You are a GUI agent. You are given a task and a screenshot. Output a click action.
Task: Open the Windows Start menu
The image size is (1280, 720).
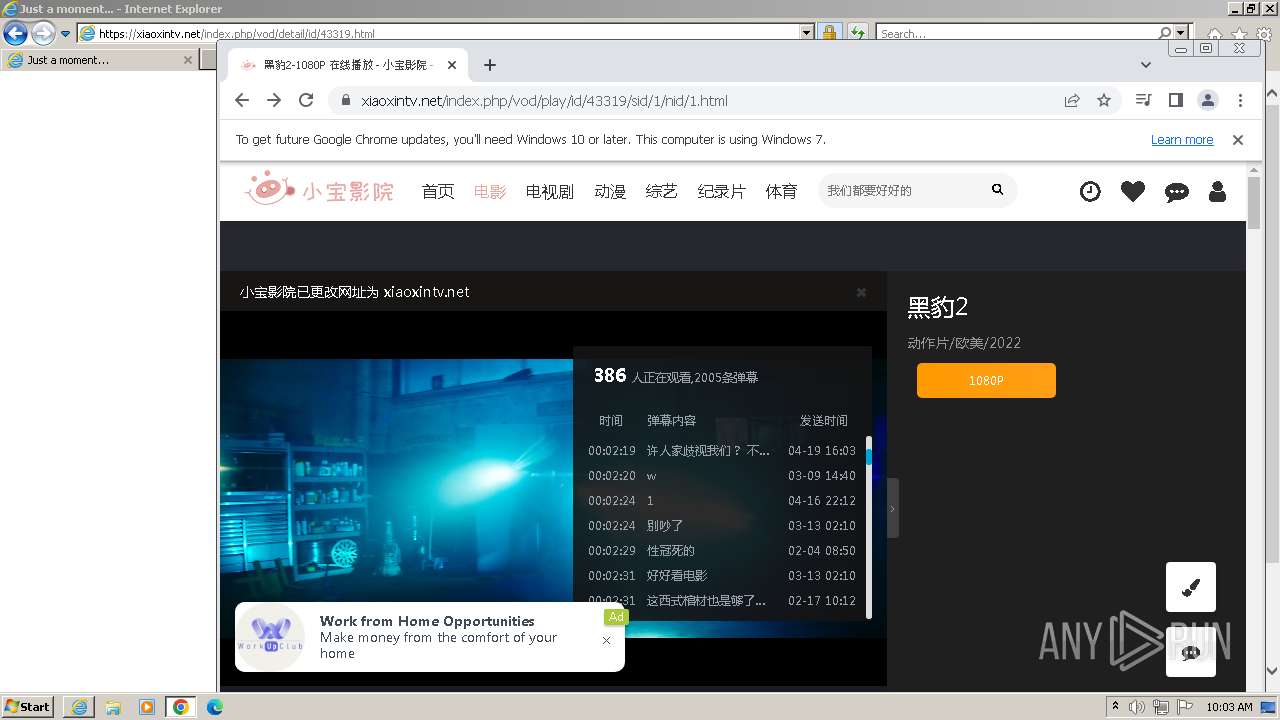point(28,707)
